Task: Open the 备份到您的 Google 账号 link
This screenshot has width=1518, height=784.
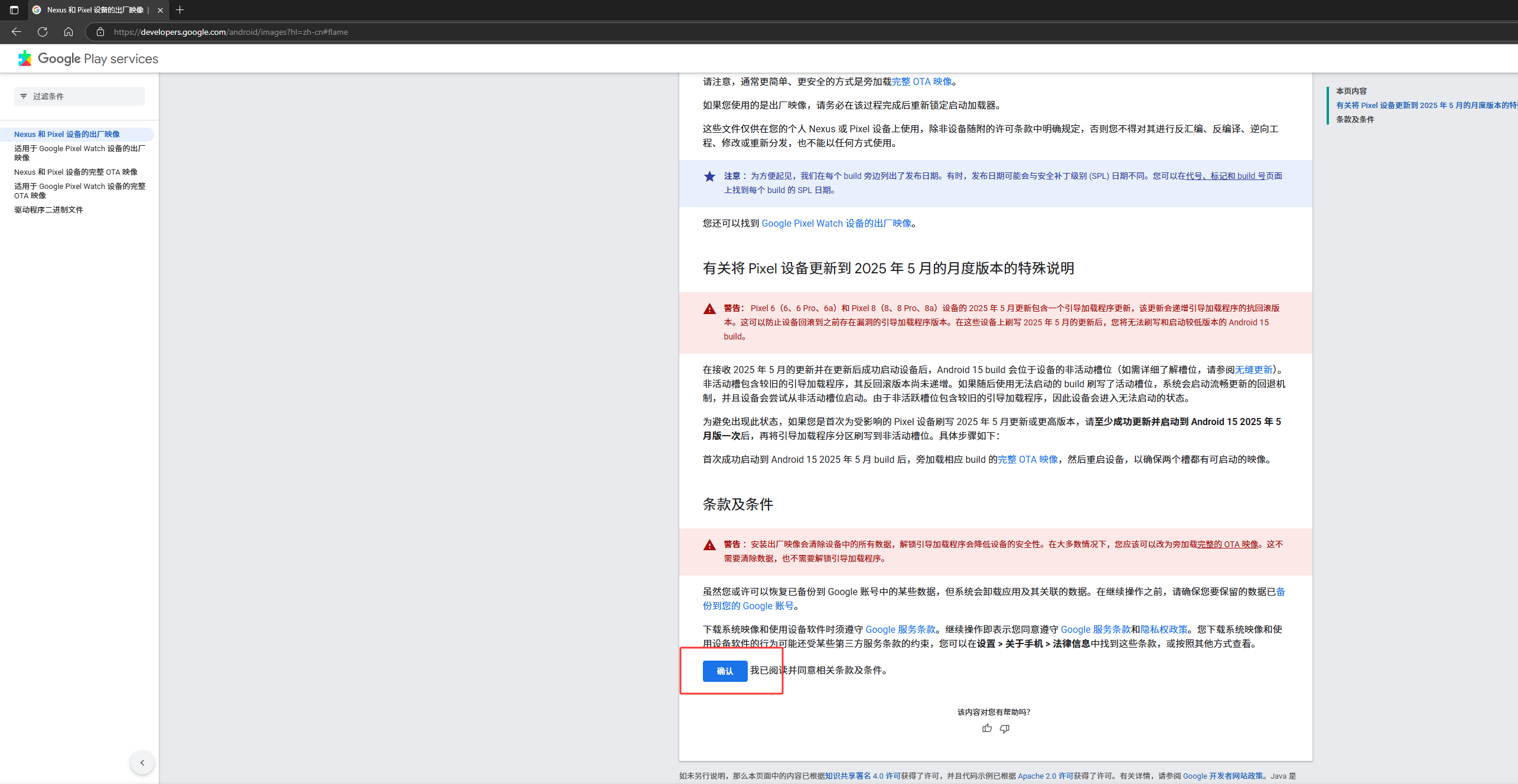Action: pos(748,606)
